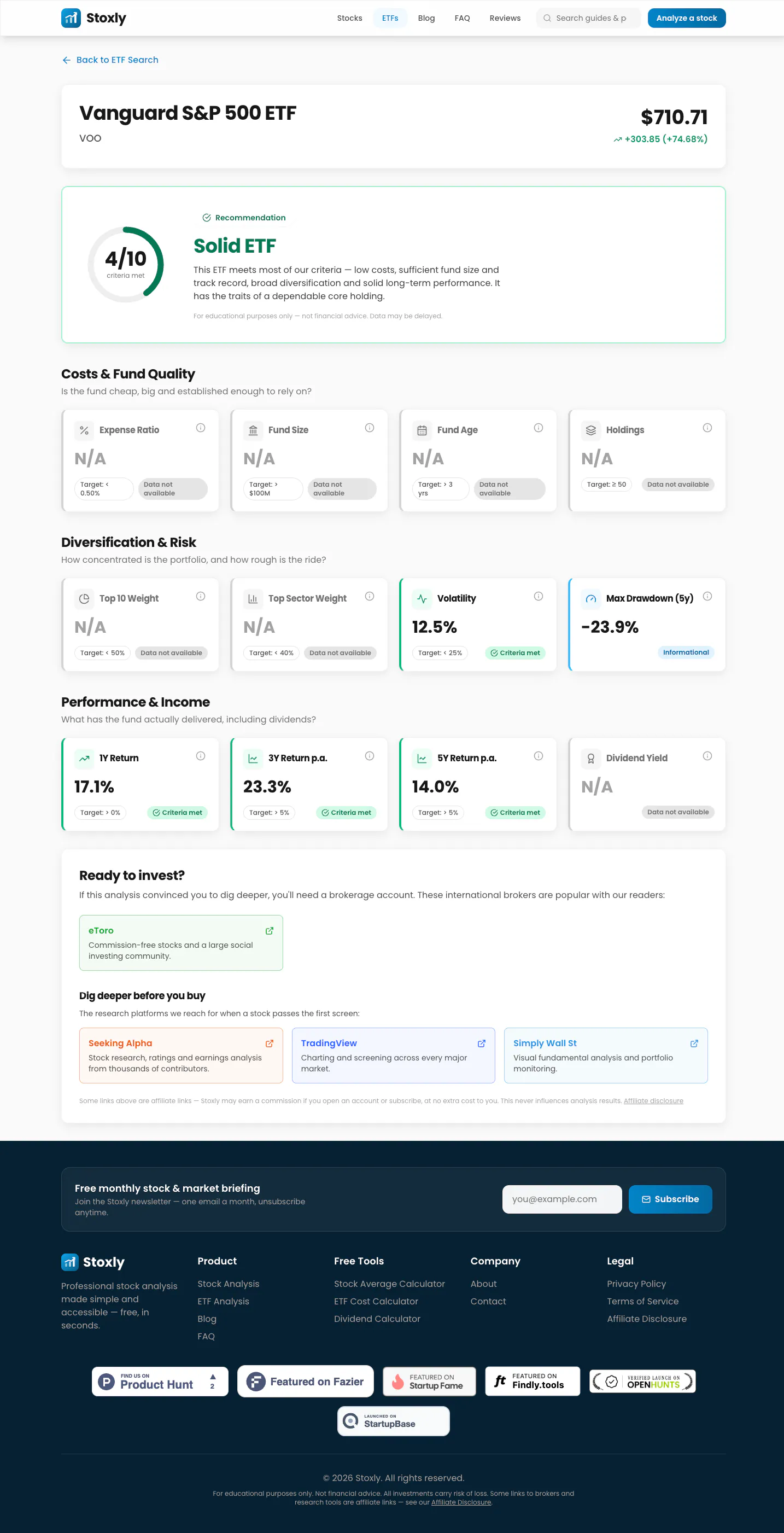
Task: Click the OpenHunts verified launch badge
Action: [x=642, y=1382]
